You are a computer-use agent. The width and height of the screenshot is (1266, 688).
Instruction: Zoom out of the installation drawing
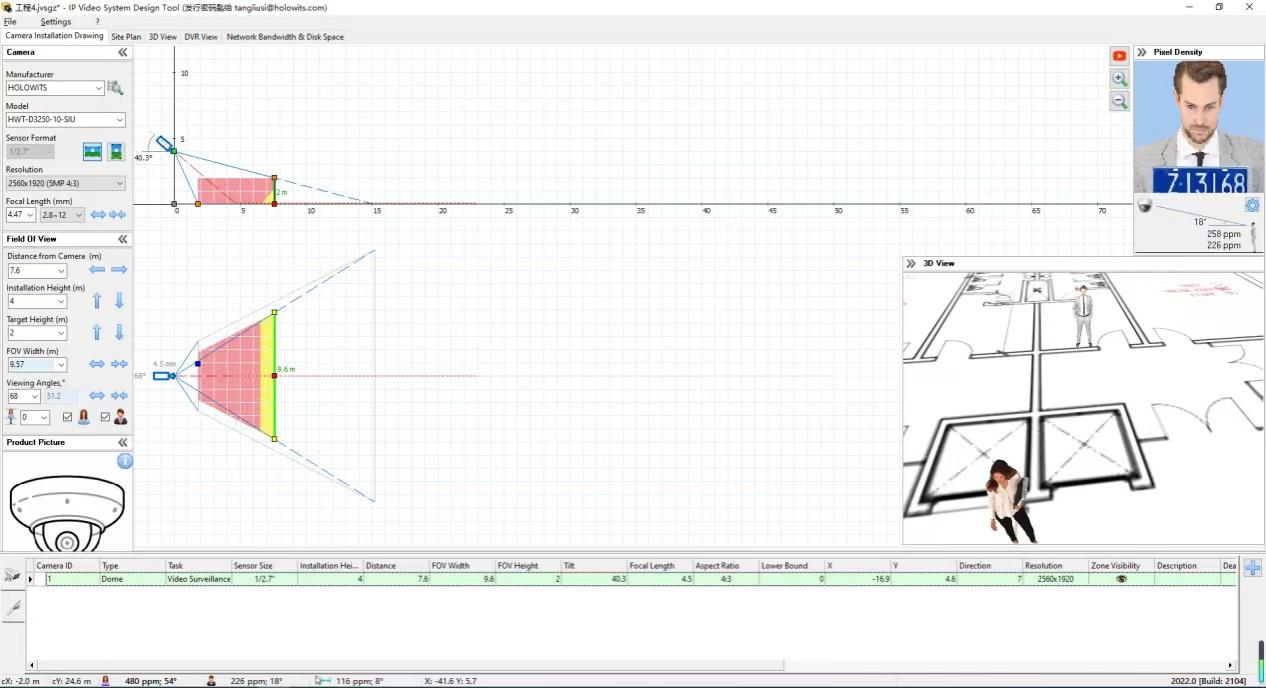(x=1119, y=102)
